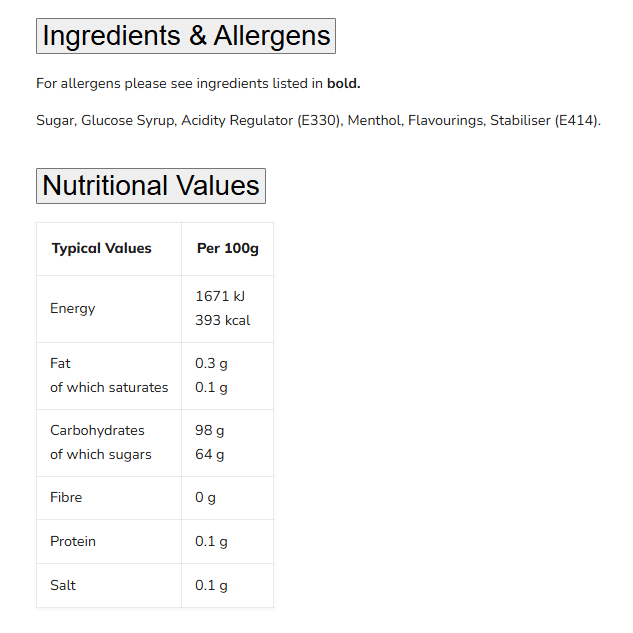Click the 'of which sugars' label
Image resolution: width=633 pixels, height=633 pixels.
tap(101, 454)
